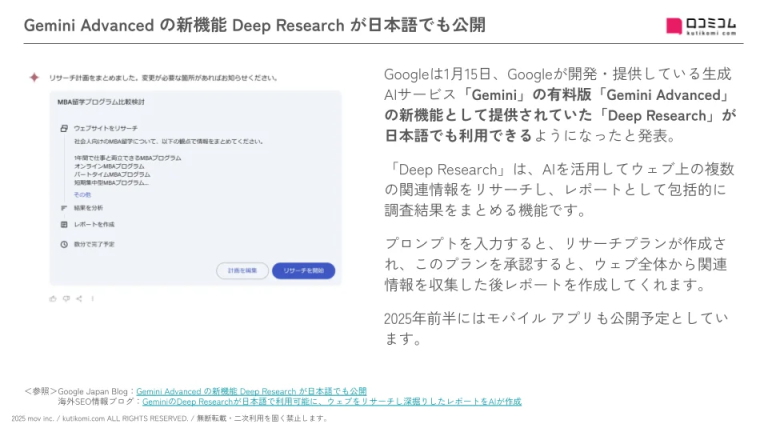Open the Google Japan Blog reference link

point(251,390)
